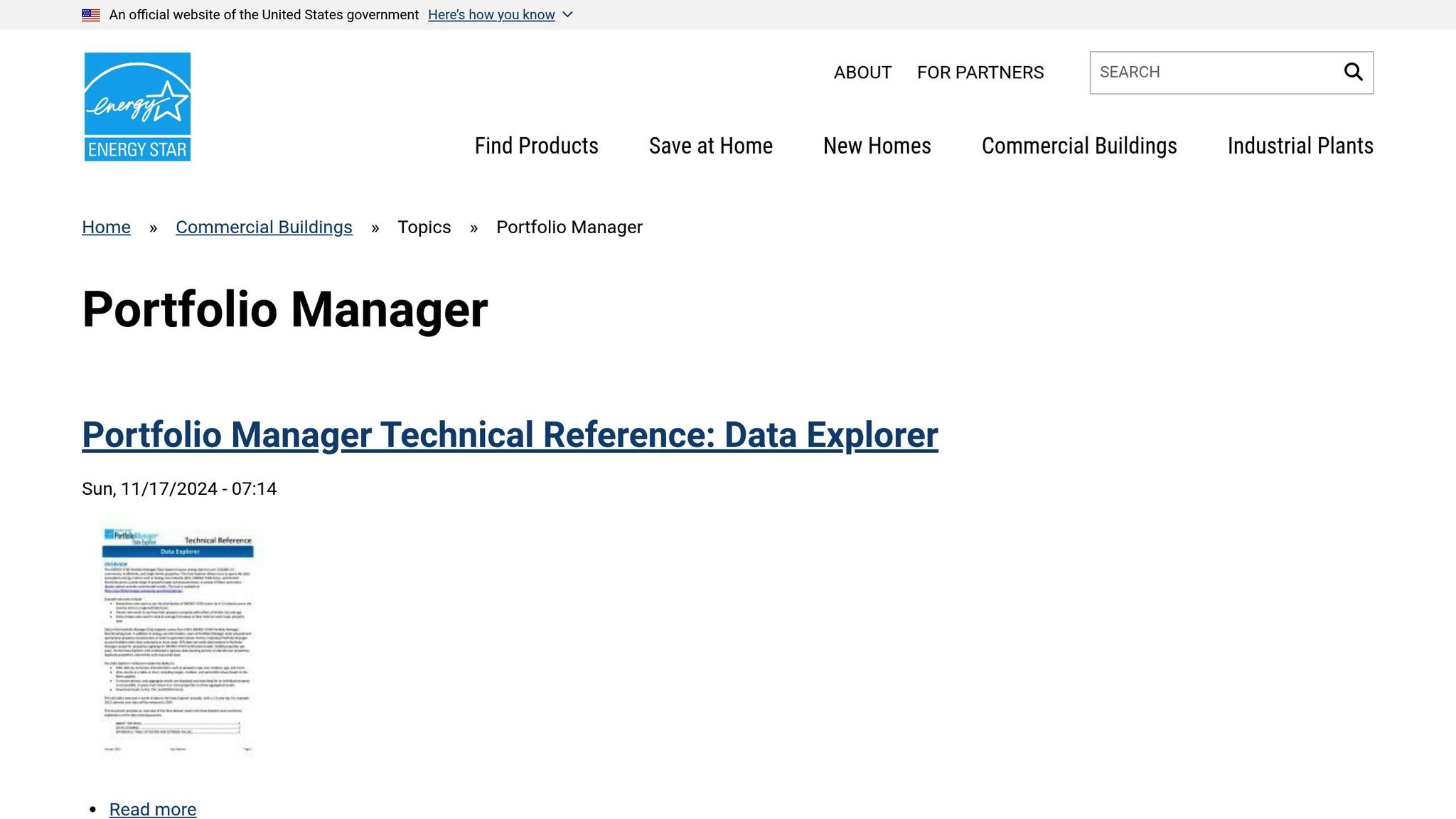The image size is (1456, 819).
Task: Open Commercial Buildings breadcrumb link
Action: [x=264, y=227]
